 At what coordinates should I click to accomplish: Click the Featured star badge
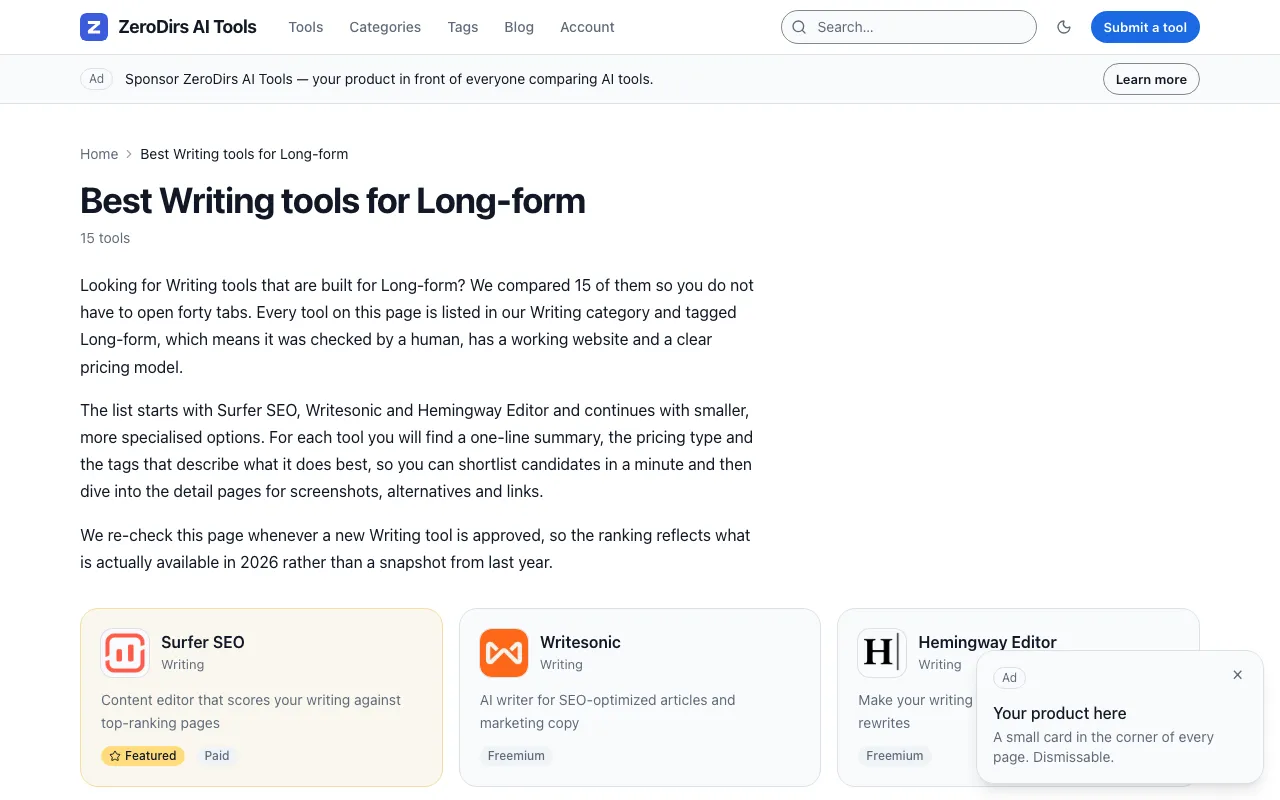(x=142, y=756)
